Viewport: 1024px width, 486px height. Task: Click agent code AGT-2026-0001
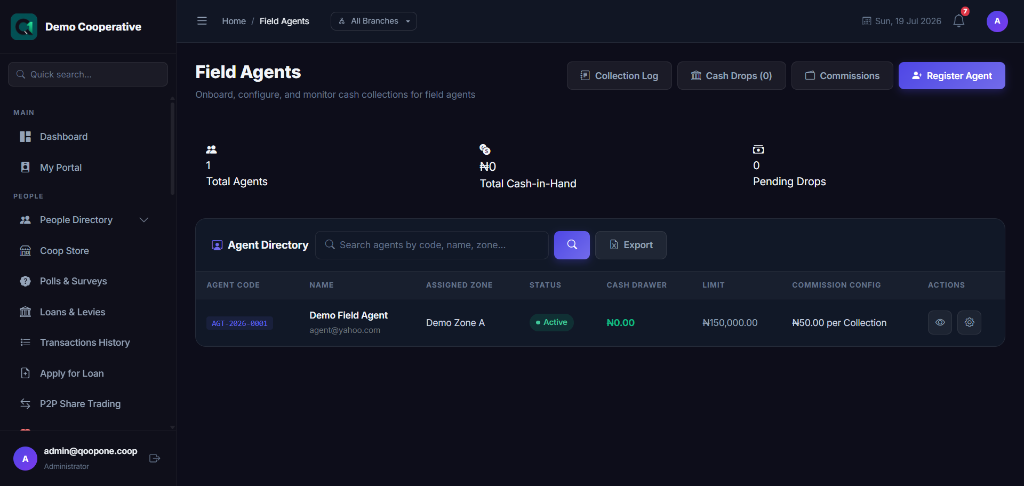pos(240,323)
